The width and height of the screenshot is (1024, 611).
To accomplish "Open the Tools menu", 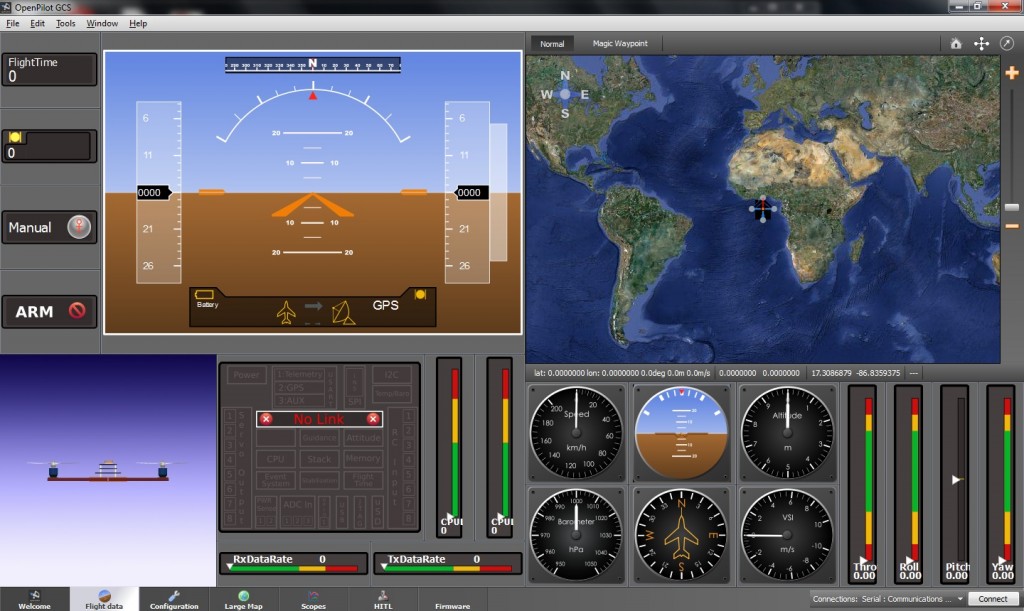I will (x=65, y=23).
